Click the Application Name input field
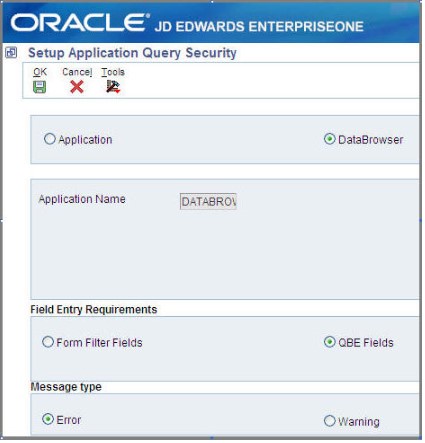The height and width of the screenshot is (443, 425). (208, 202)
